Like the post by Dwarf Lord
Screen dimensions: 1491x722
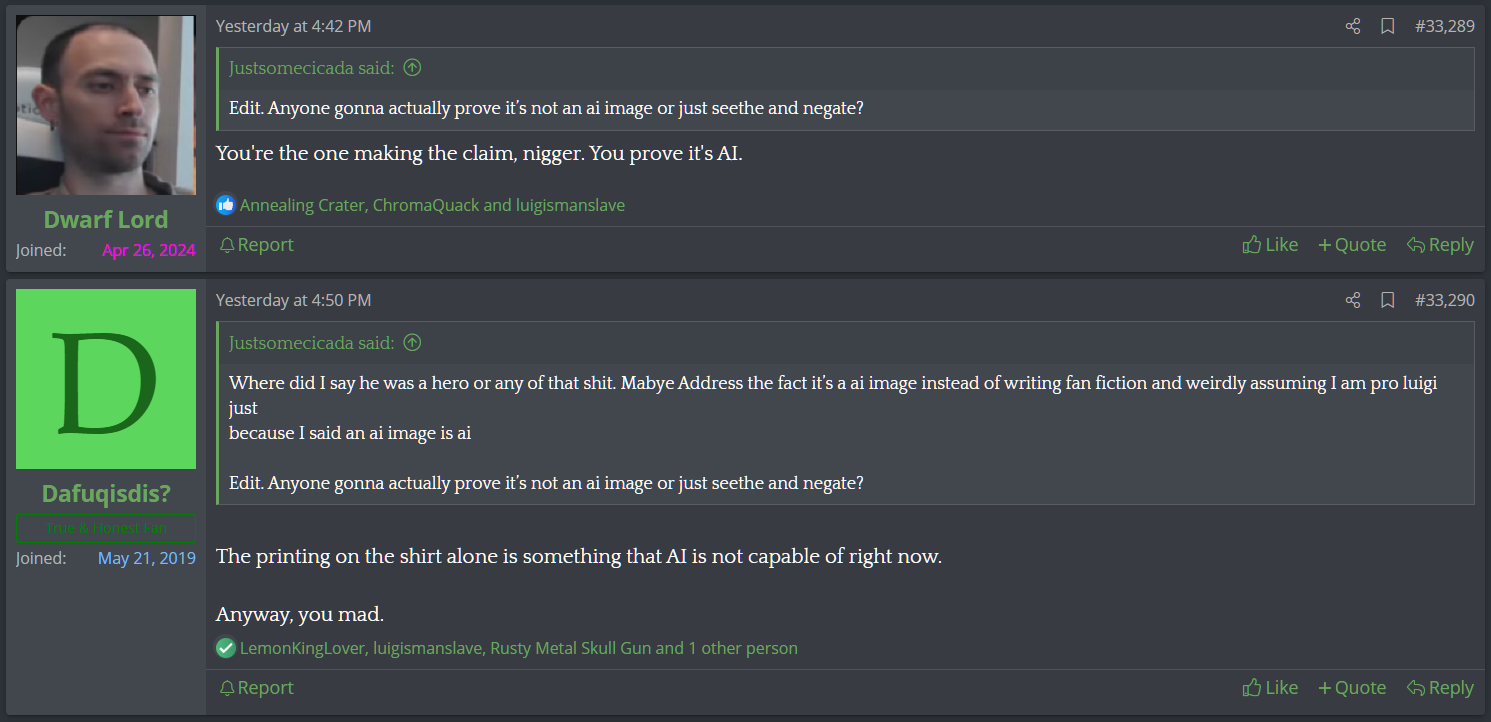tap(1270, 245)
